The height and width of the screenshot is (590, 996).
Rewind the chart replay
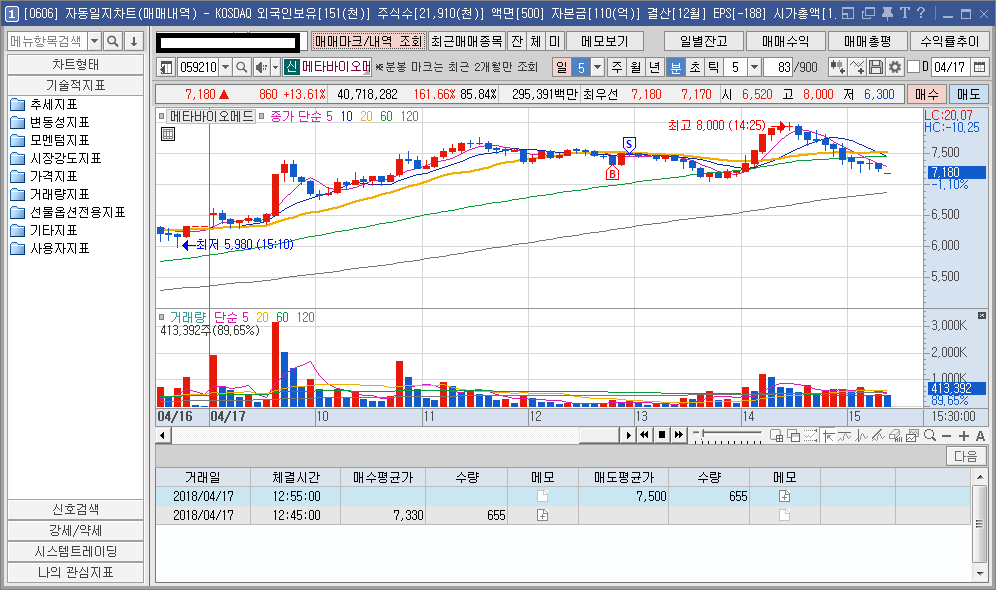click(x=644, y=435)
